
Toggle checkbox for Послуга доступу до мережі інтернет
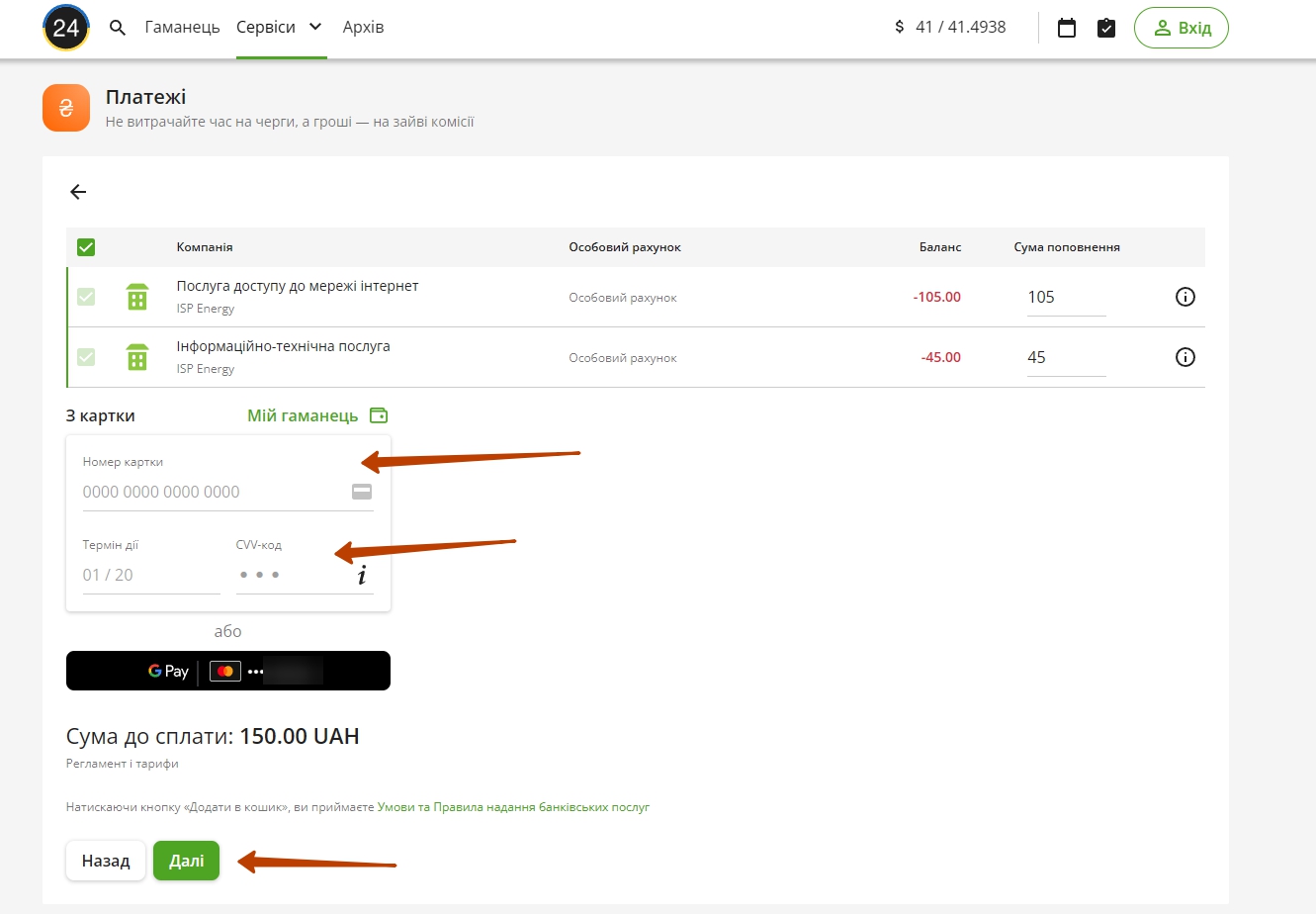click(x=86, y=297)
